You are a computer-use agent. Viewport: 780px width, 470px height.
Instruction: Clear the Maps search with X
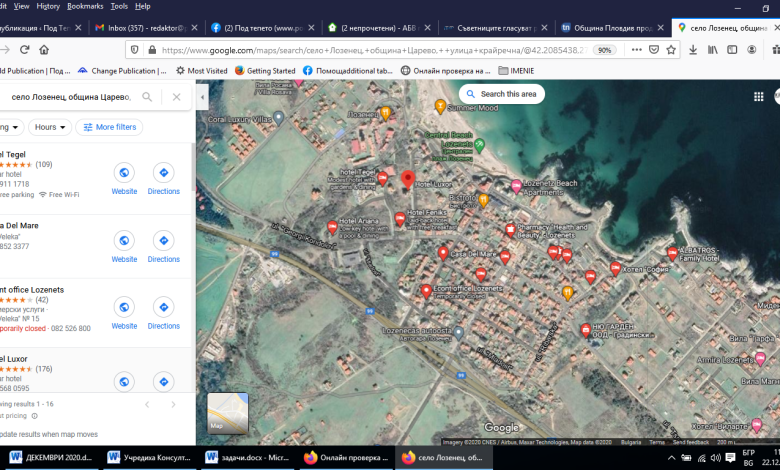(x=177, y=97)
